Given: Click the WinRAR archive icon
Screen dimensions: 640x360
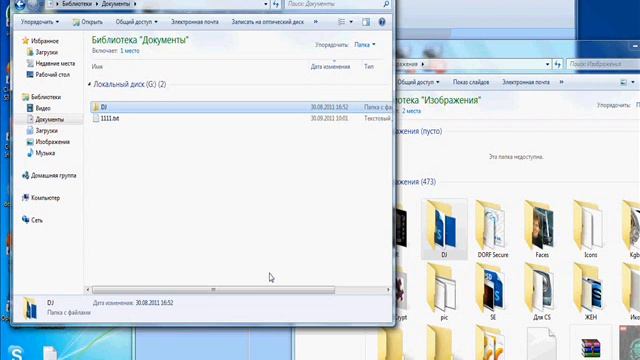Looking at the screenshot, I should coord(591,347).
